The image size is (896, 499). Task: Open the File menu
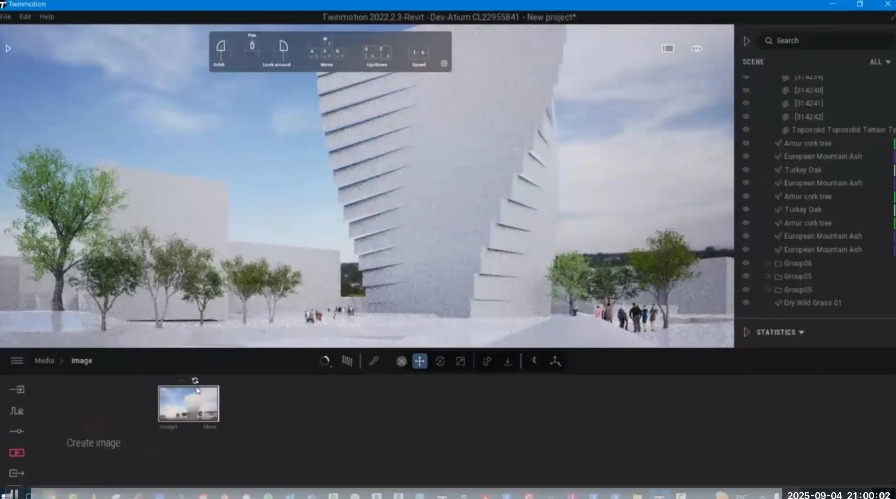[x=6, y=17]
